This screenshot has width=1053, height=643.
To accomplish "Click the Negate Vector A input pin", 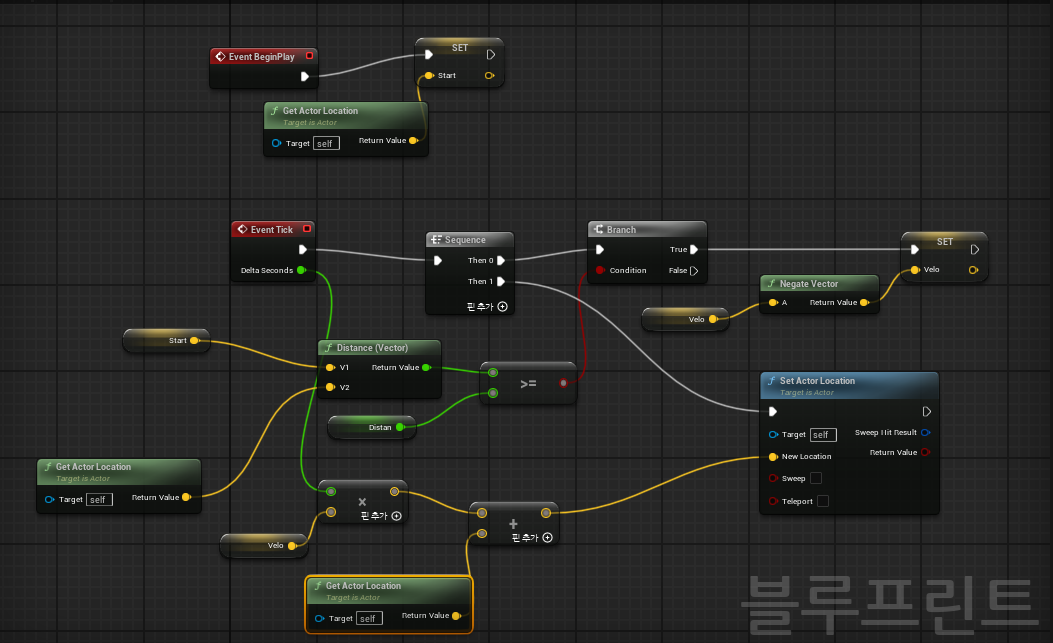I will point(773,302).
